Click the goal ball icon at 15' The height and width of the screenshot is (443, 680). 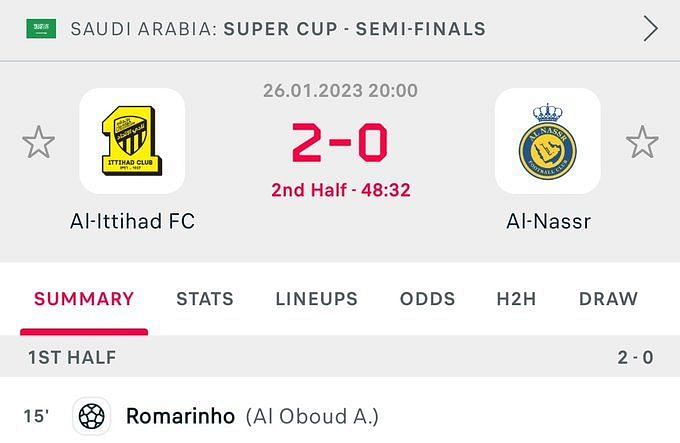point(92,416)
